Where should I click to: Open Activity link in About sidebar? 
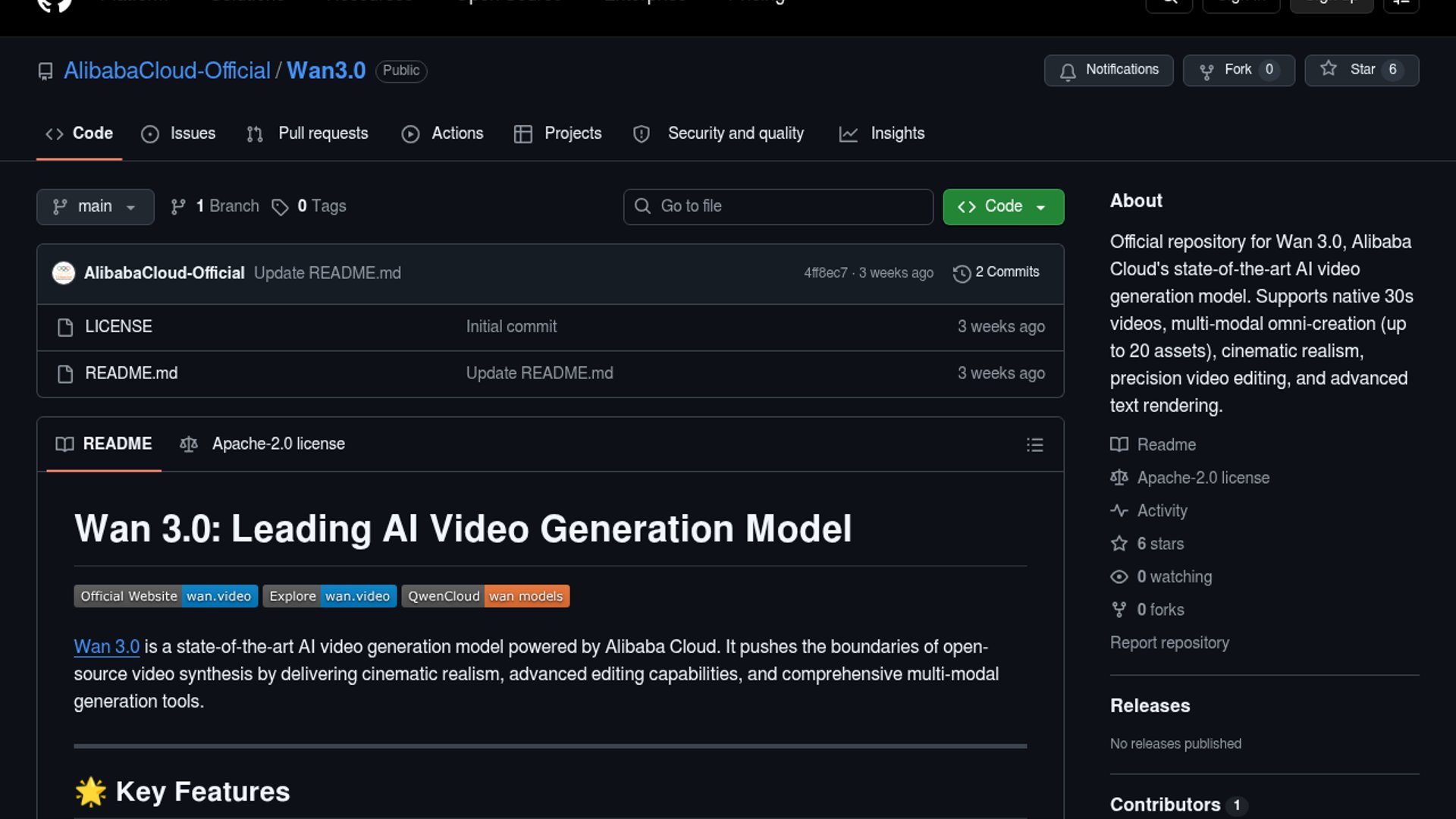1162,511
